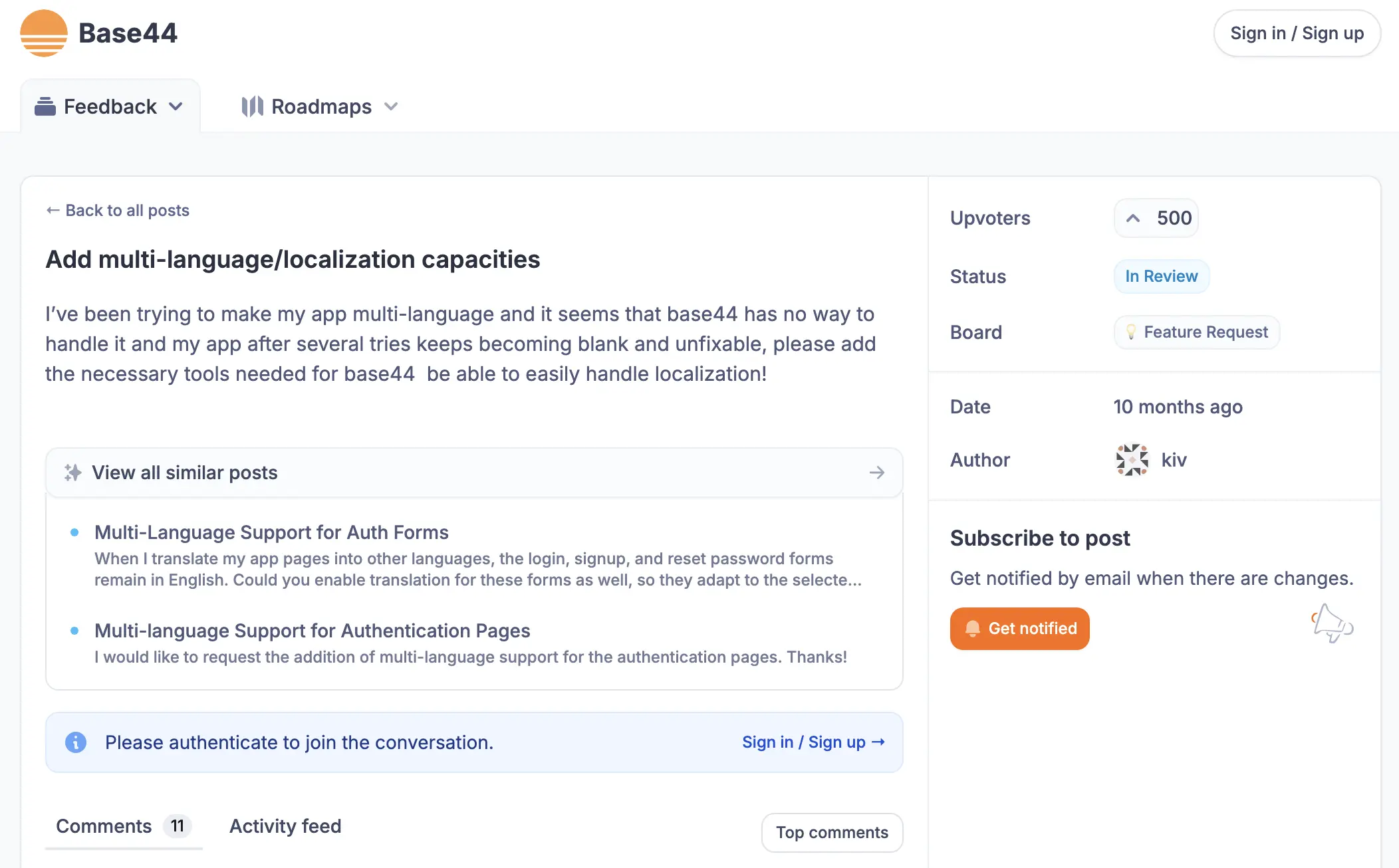The image size is (1399, 868).
Task: Click Sign in / Sign up header button
Action: [1297, 33]
